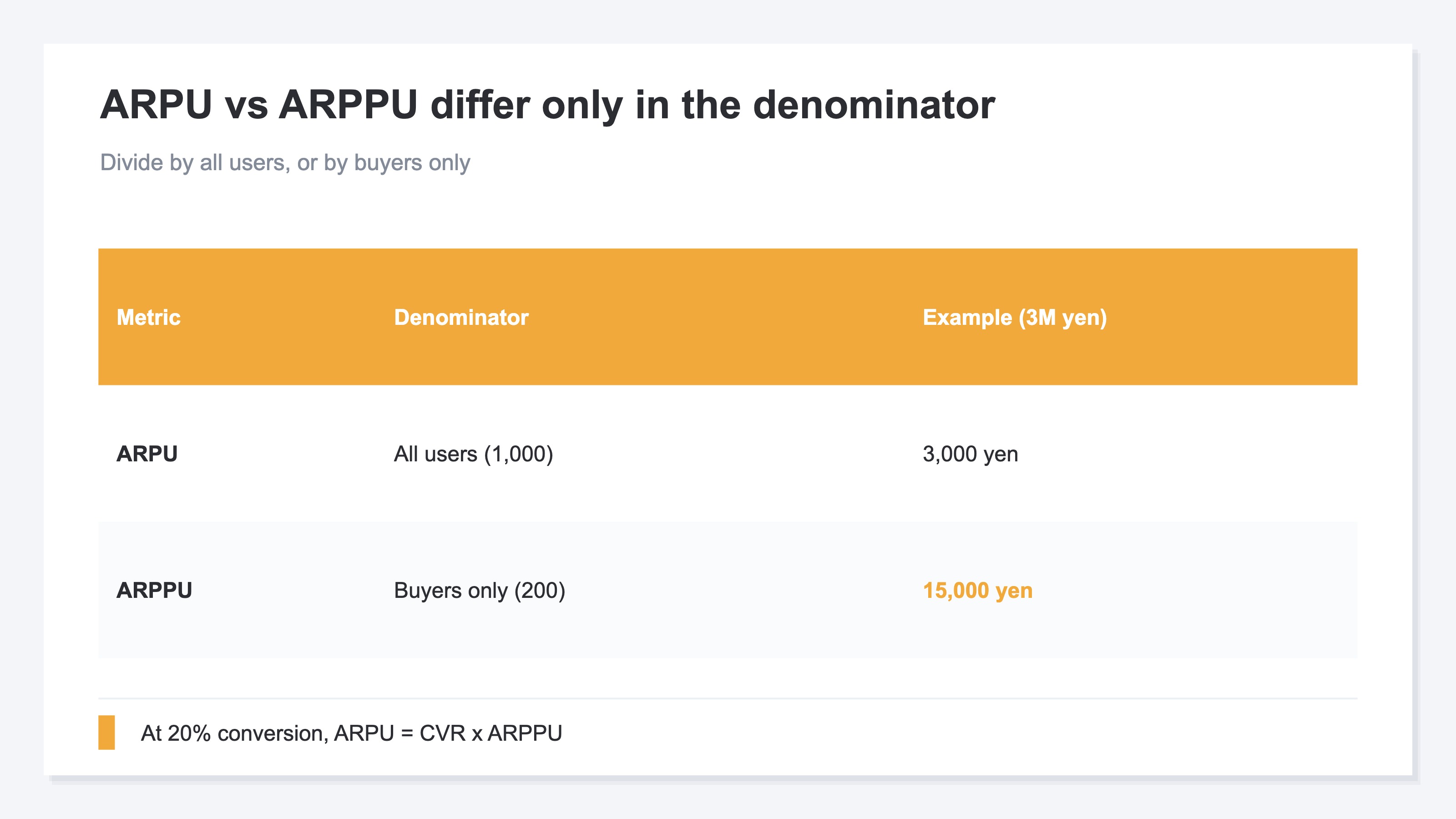Click the 'Buyers only (200)' cell

point(479,591)
